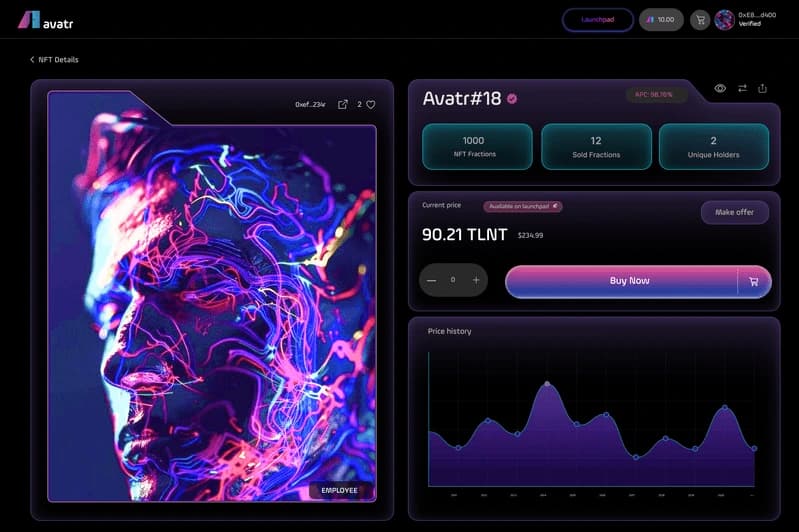Increase quantity with the plus button
This screenshot has height=532, width=799.
tap(476, 280)
